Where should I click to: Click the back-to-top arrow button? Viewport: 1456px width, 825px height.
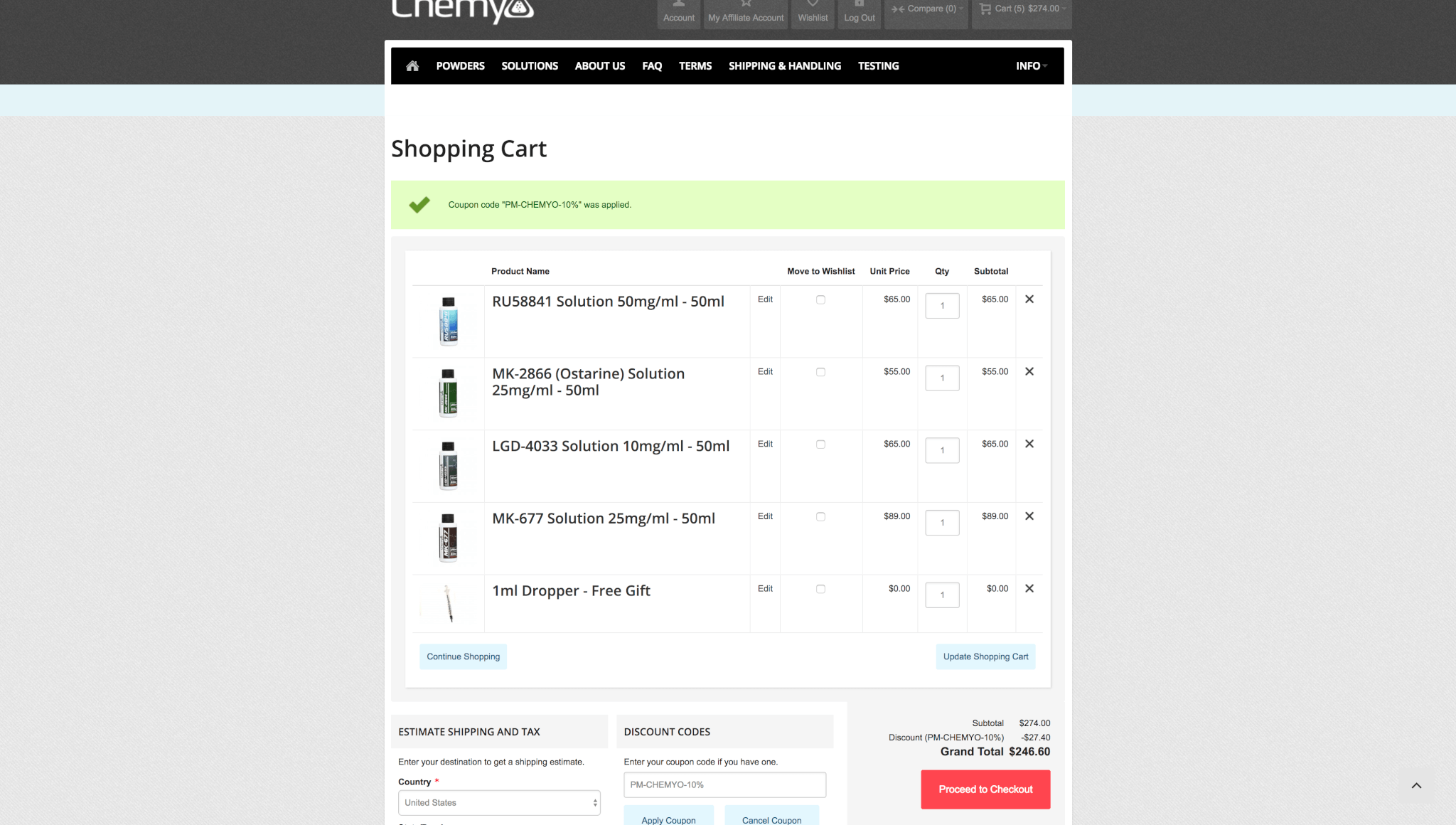1416,785
